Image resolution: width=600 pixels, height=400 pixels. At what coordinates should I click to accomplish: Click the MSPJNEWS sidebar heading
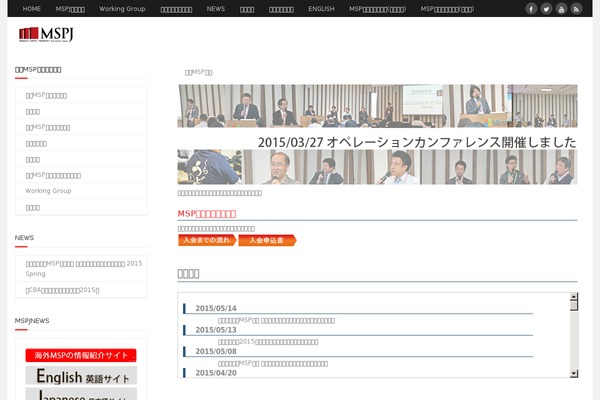[32, 321]
